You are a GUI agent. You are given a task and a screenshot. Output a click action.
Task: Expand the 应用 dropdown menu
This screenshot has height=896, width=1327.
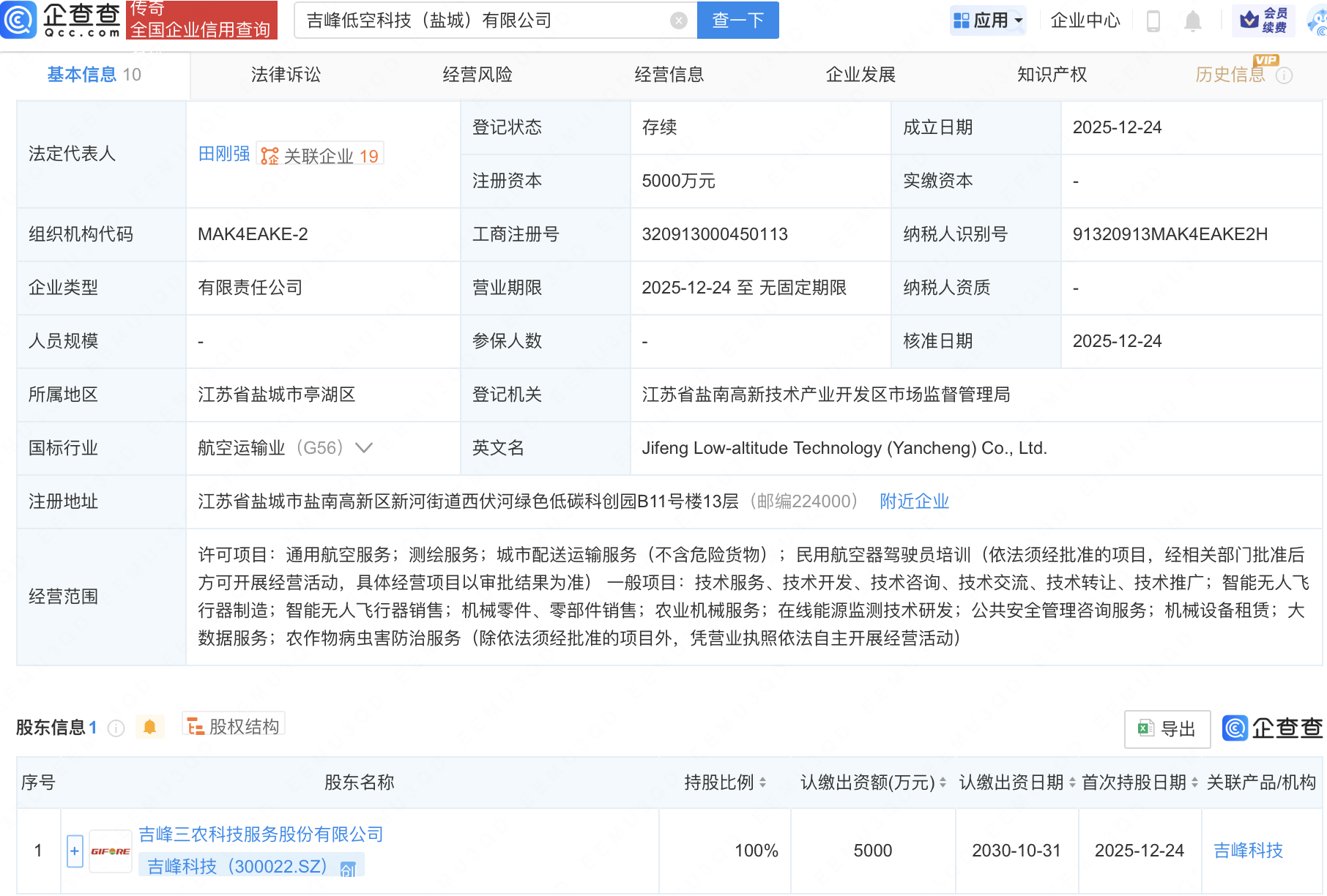click(988, 20)
